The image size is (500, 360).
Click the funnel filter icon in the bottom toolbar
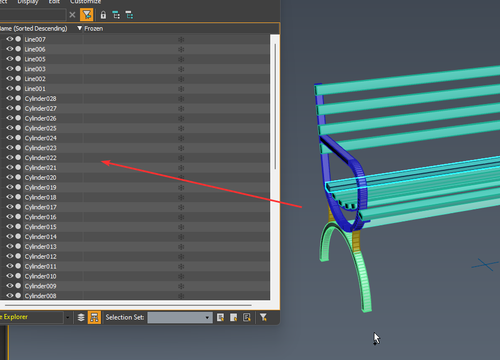point(263,317)
